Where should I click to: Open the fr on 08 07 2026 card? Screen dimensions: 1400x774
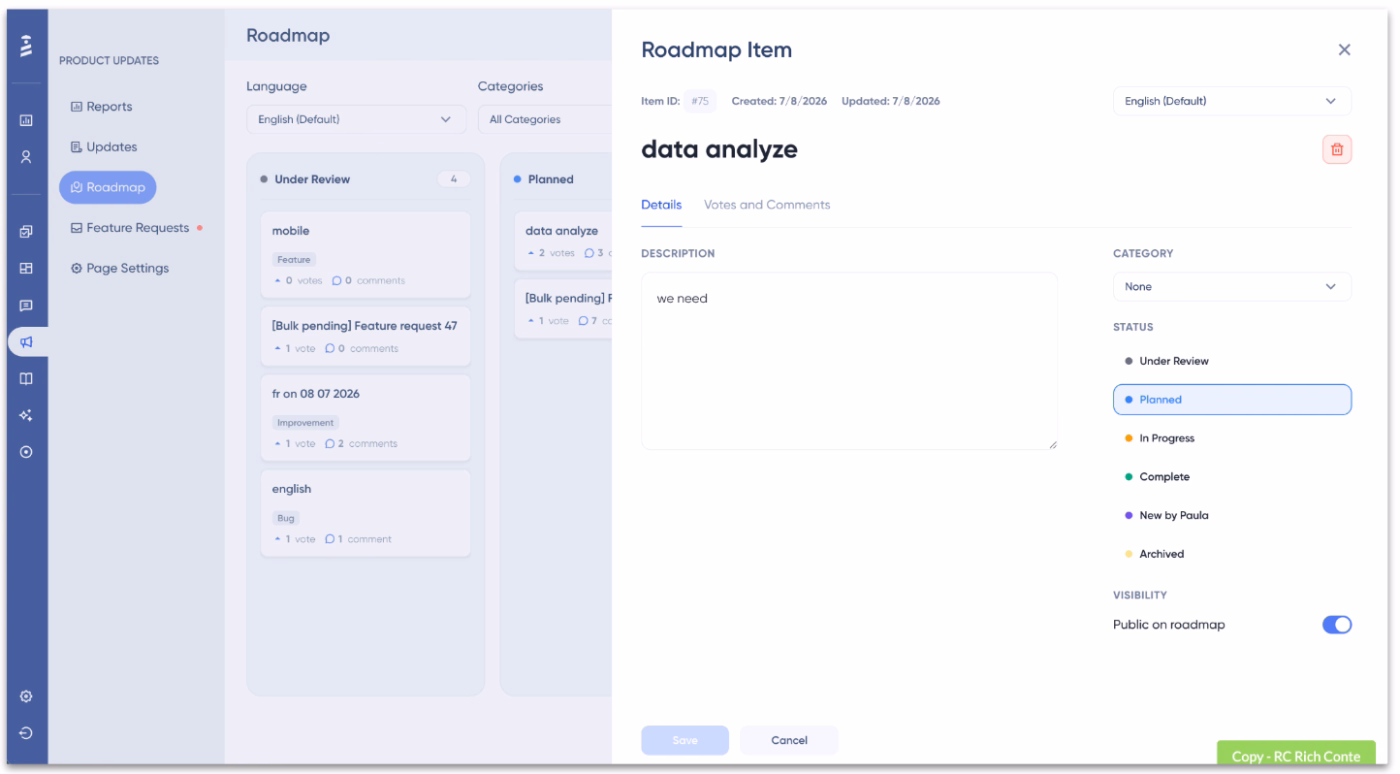click(x=365, y=417)
